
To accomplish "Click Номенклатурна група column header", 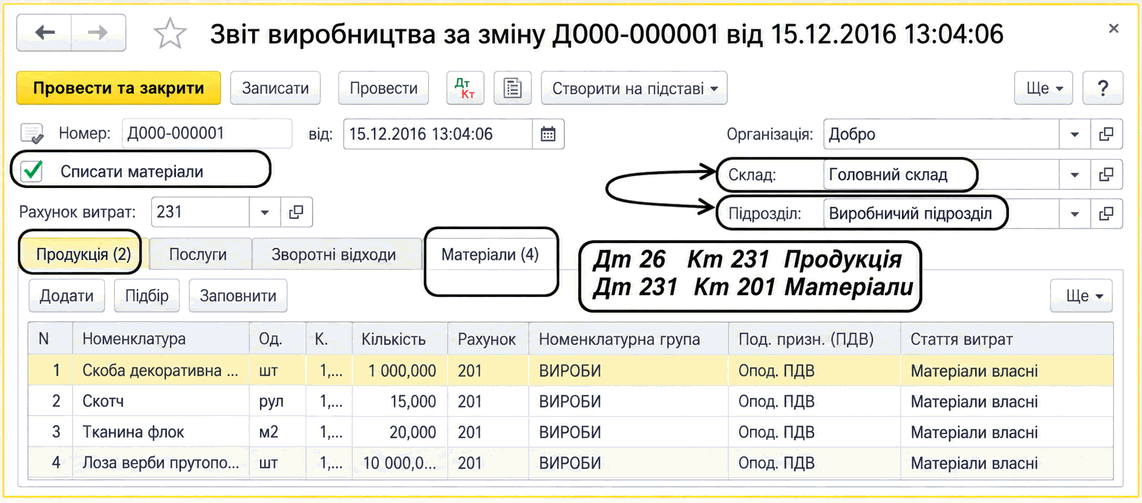I will click(x=629, y=339).
